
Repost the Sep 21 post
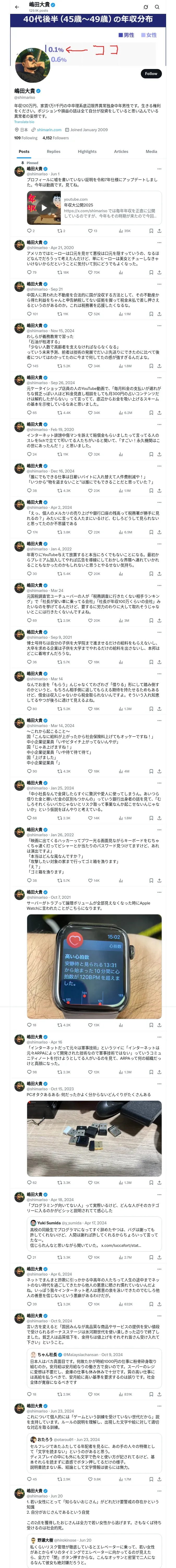coord(60,314)
